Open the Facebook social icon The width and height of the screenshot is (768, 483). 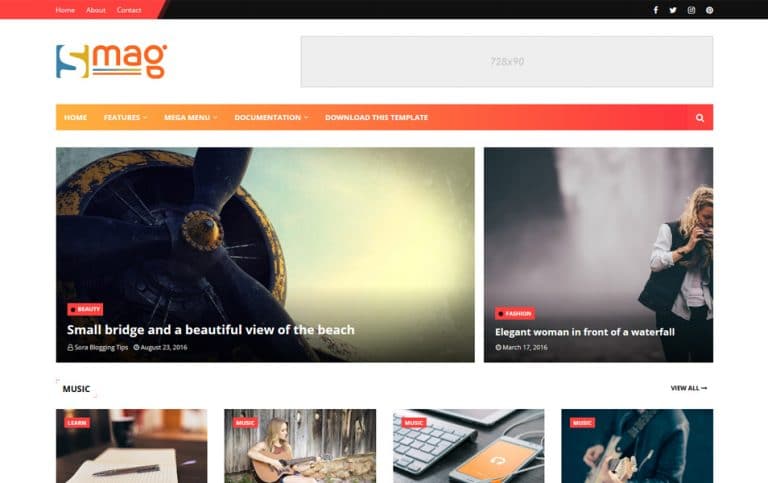tap(655, 10)
